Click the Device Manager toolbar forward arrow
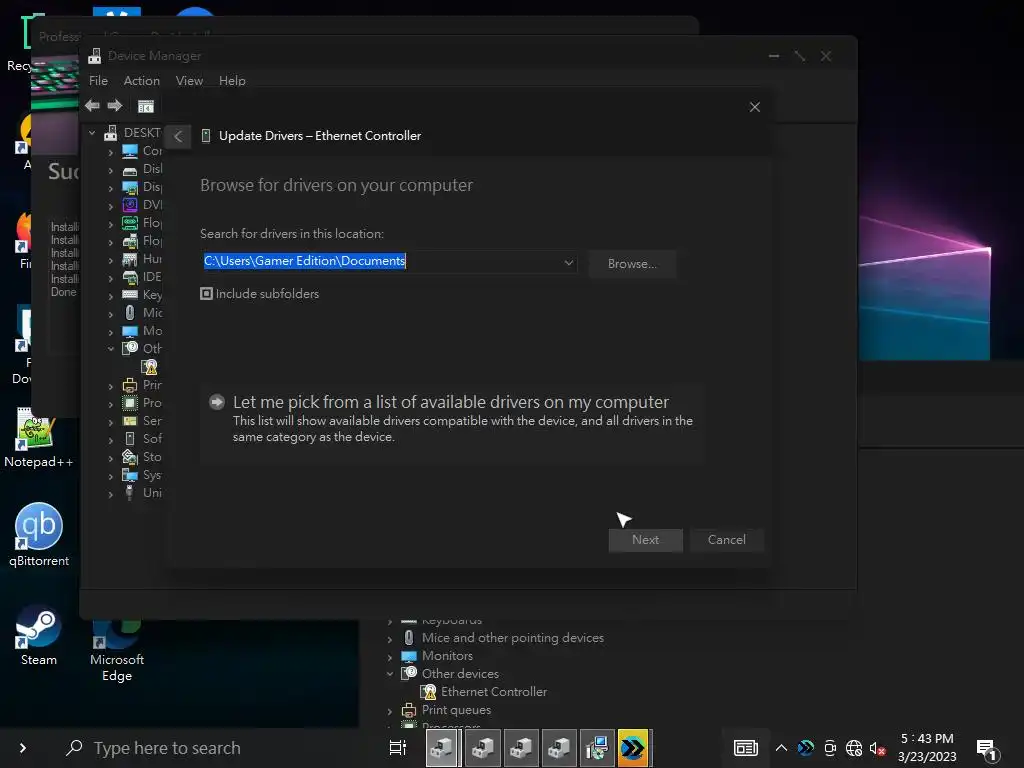The width and height of the screenshot is (1024, 768). 115,106
